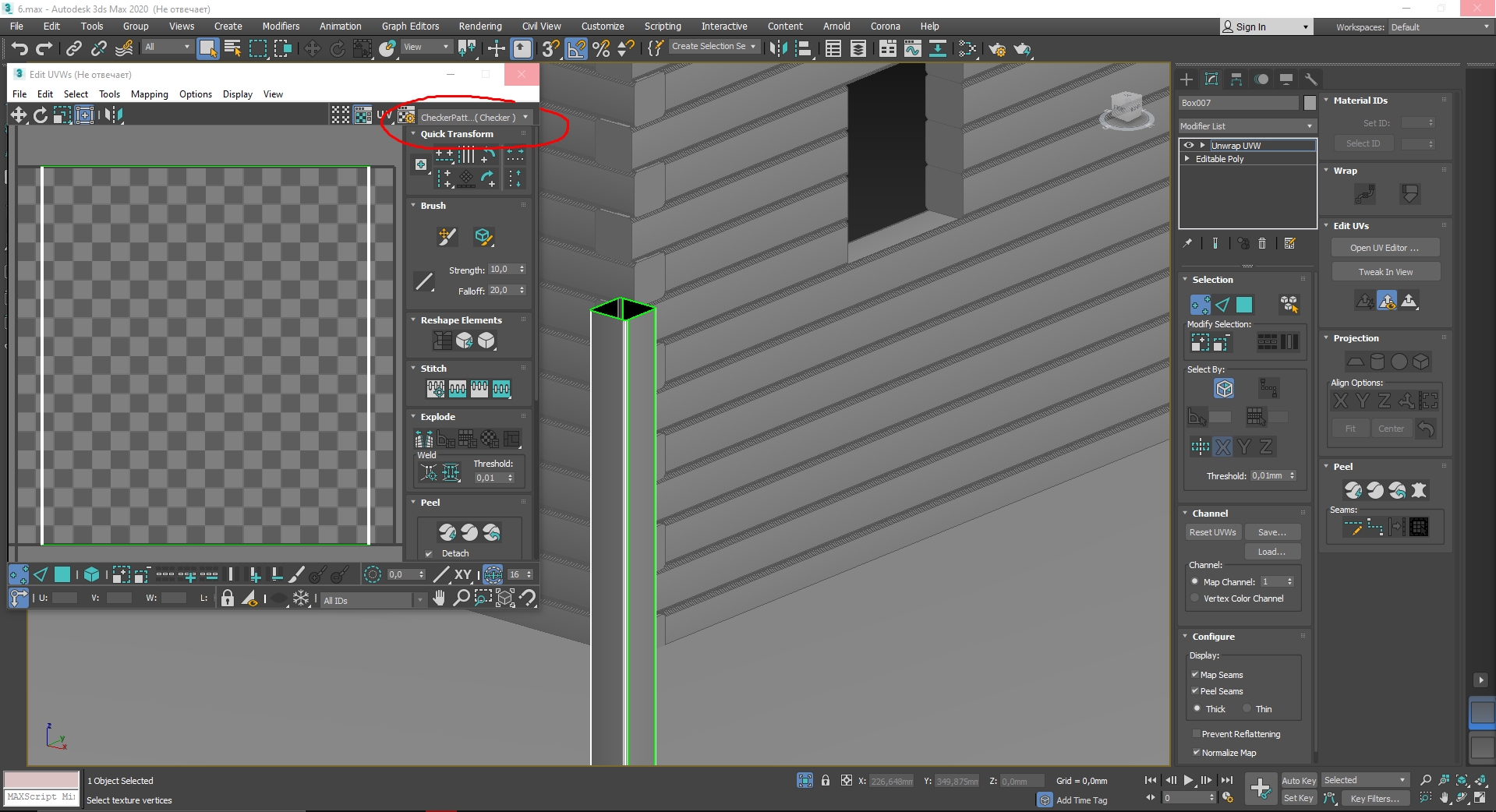Collapse the Quick Transform rollout
This screenshot has height=812, width=1496.
pyautogui.click(x=414, y=134)
